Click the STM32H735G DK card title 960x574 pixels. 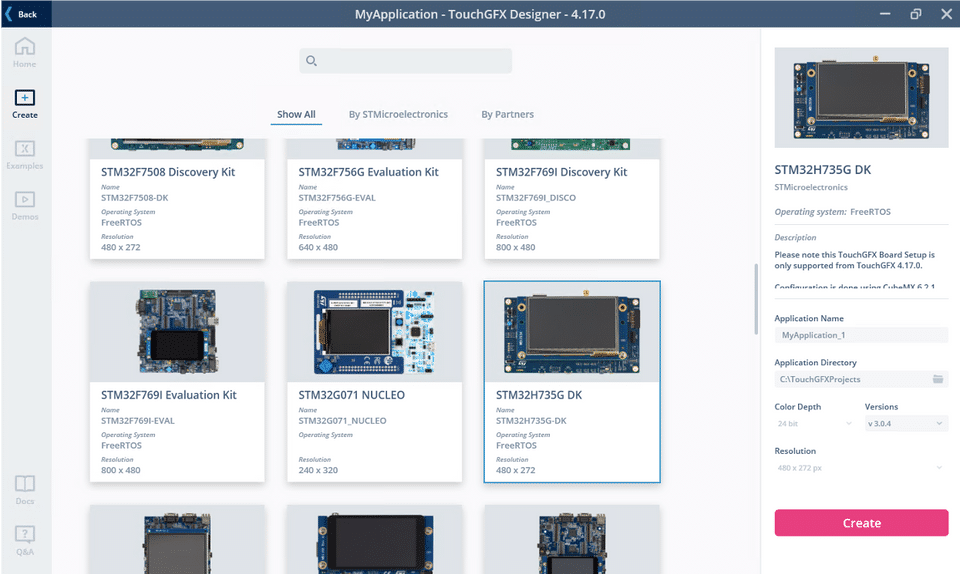539,395
